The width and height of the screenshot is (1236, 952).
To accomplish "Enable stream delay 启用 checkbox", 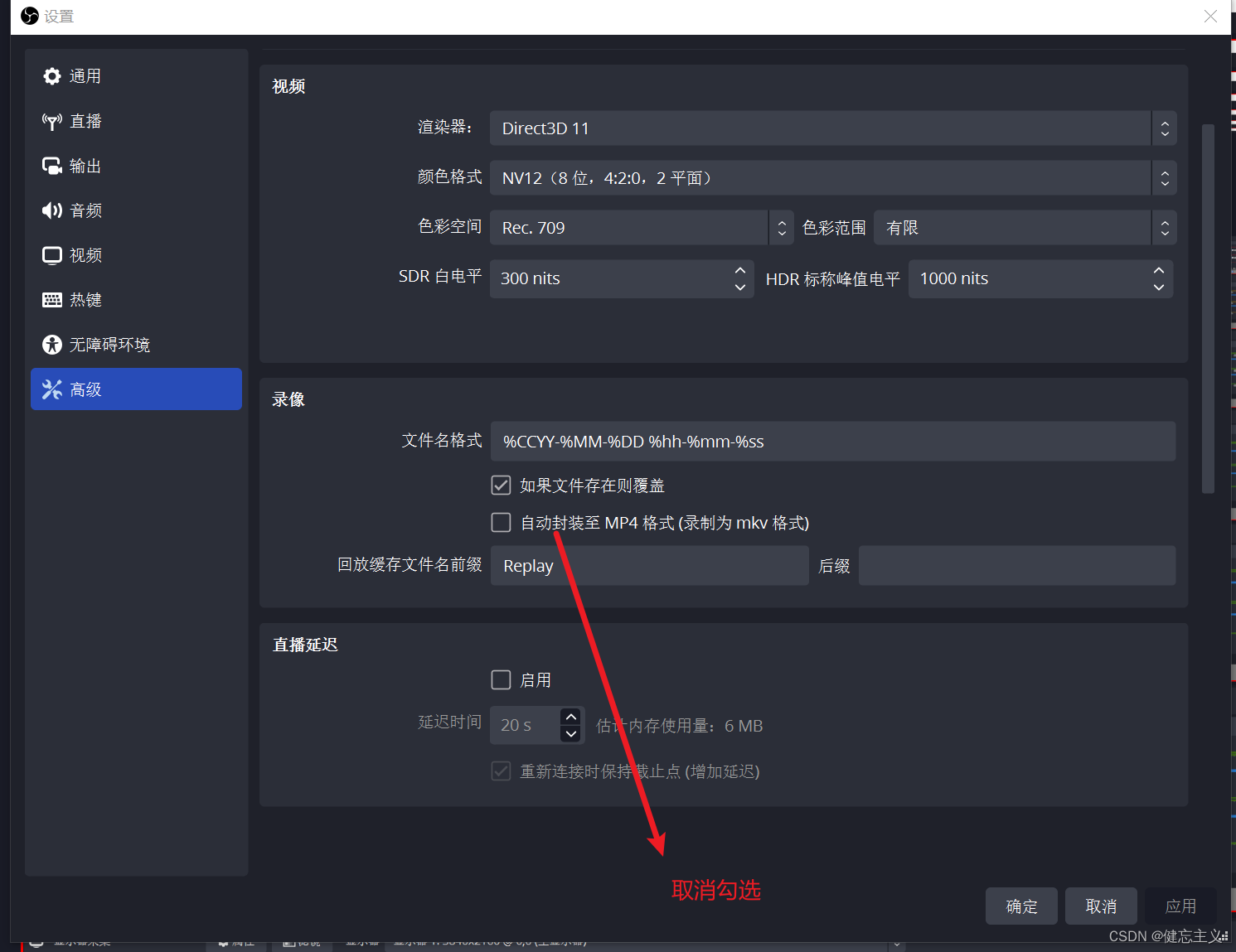I will pos(501,680).
